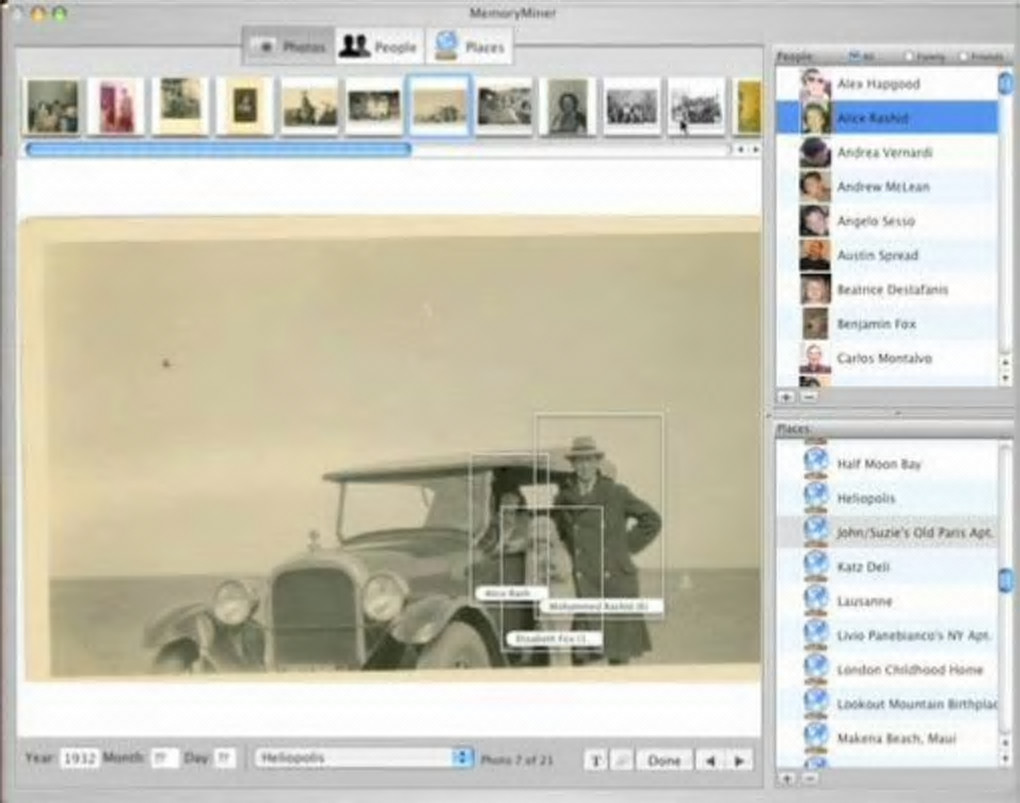Screen dimensions: 1020x803
Task: Click globe icon for Makena Beach, Maui
Action: click(x=816, y=738)
